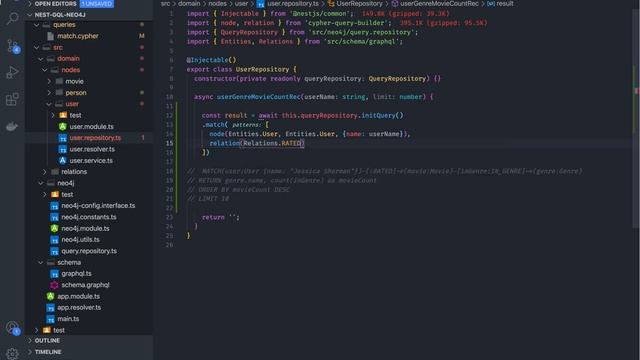Click the test folder icon under user

click(63, 115)
